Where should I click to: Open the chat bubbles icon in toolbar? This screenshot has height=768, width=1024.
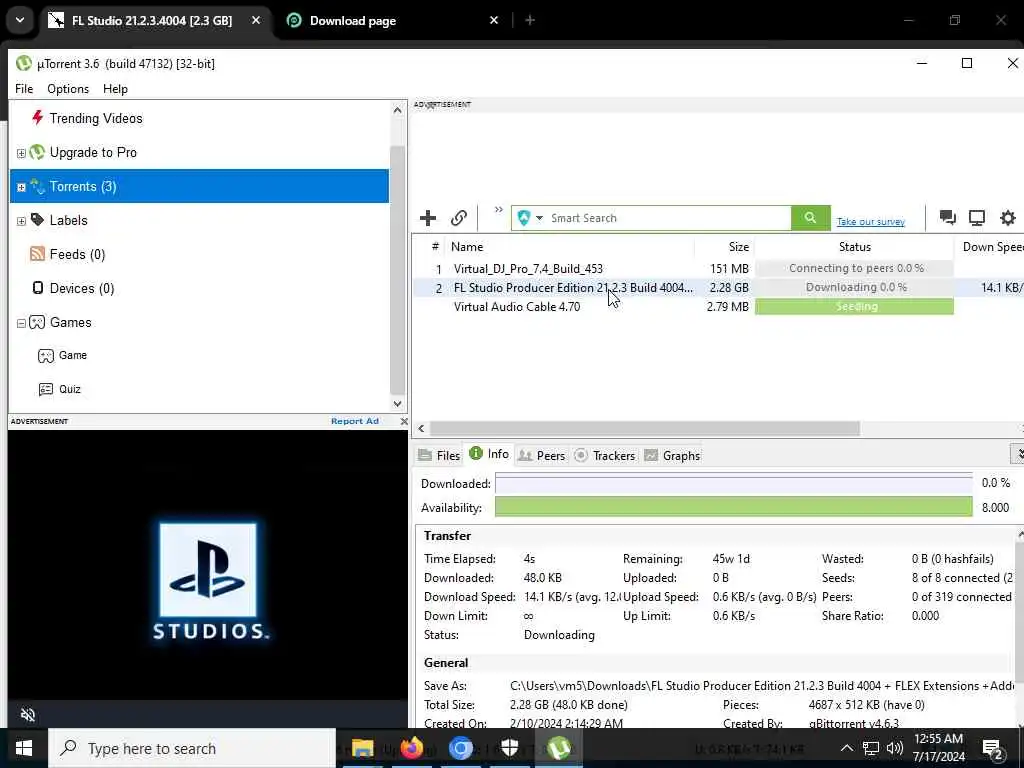pyautogui.click(x=947, y=217)
